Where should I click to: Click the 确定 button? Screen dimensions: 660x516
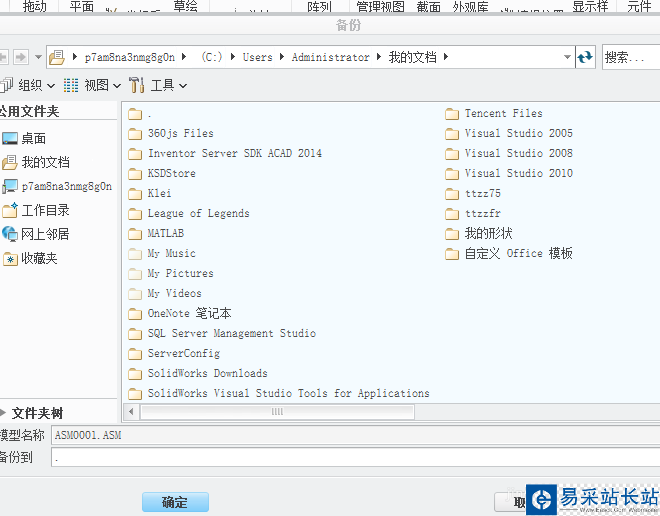pyautogui.click(x=175, y=502)
